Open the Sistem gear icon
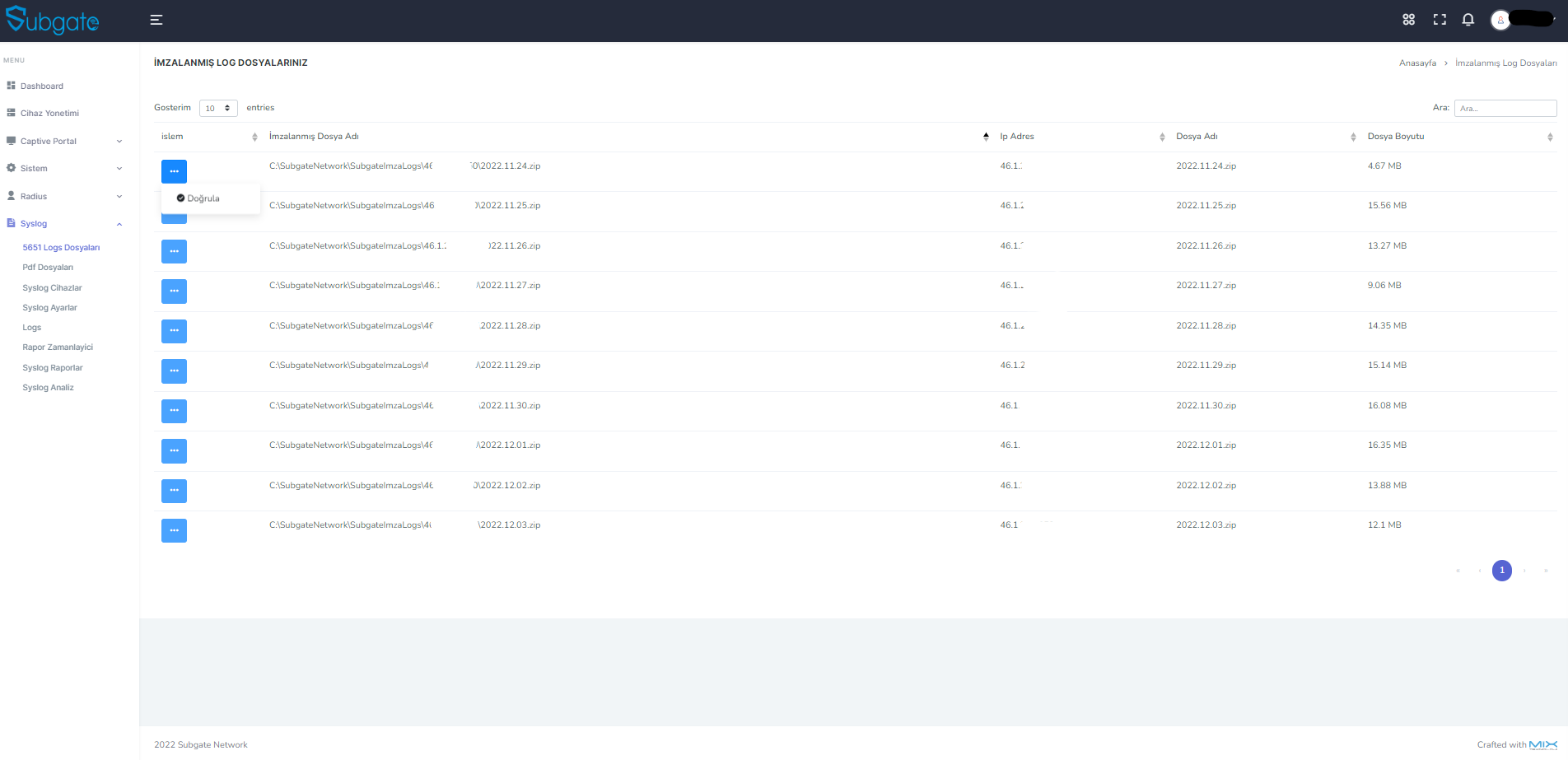Image resolution: width=1568 pixels, height=760 pixels. pos(11,168)
